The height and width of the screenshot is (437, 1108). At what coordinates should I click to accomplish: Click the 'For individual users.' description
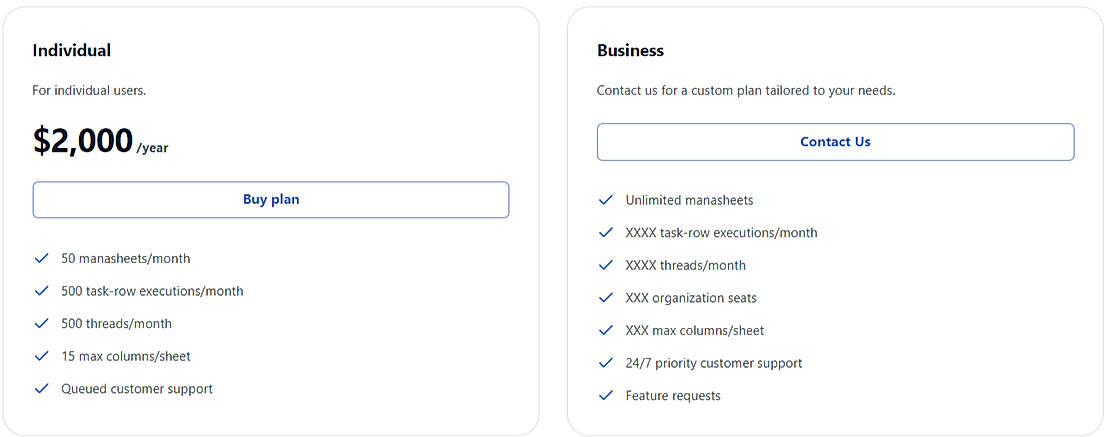click(x=89, y=90)
